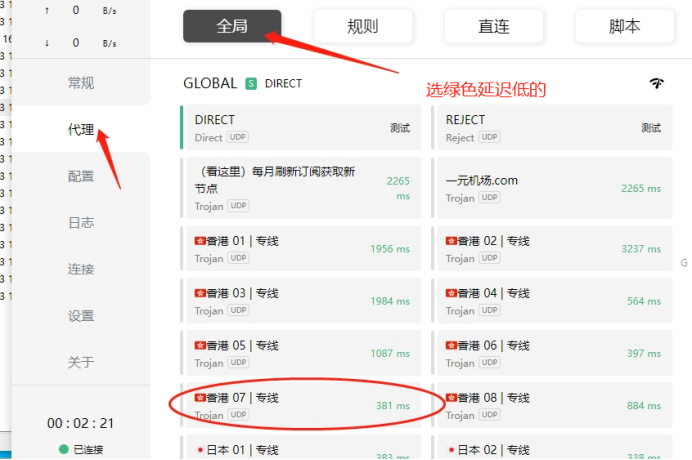Image resolution: width=692 pixels, height=460 pixels.
Task: Click the 已连接 connected status indicator
Action: pos(81,449)
